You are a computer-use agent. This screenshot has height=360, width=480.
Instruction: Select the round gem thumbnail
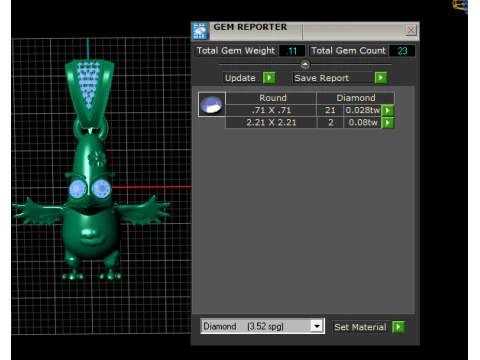click(x=212, y=104)
